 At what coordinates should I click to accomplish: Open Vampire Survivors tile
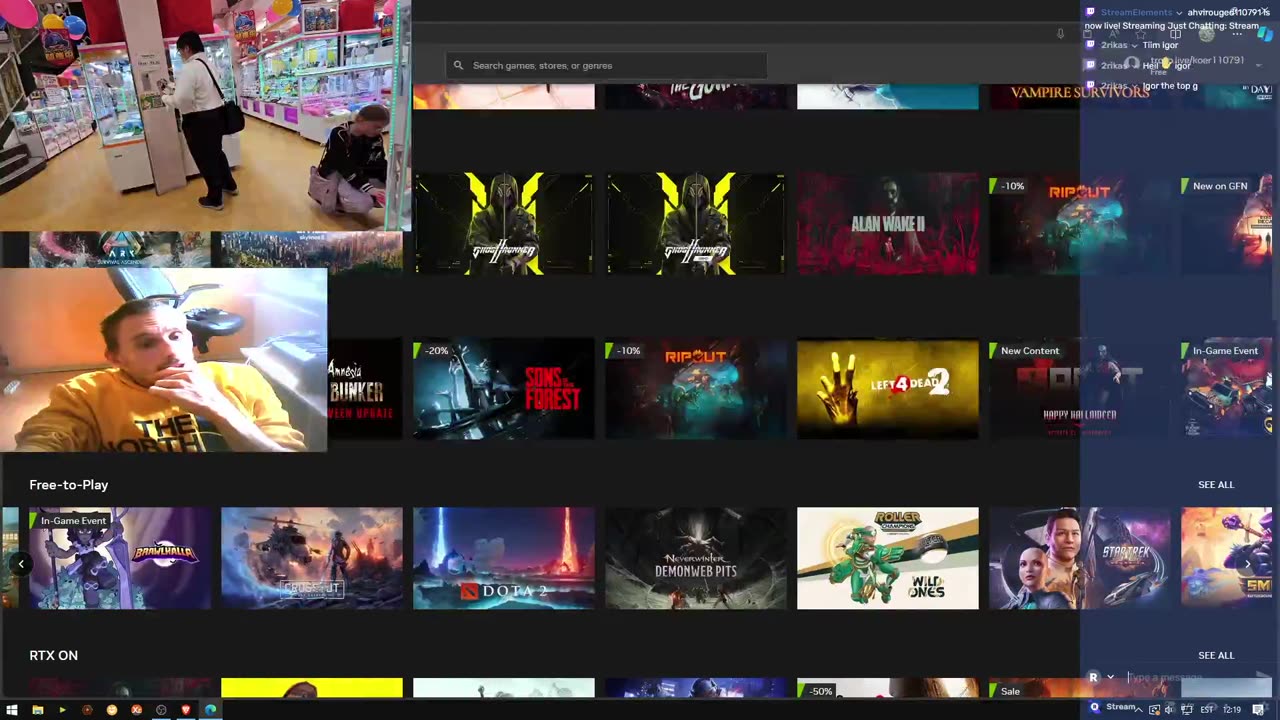click(x=1080, y=96)
